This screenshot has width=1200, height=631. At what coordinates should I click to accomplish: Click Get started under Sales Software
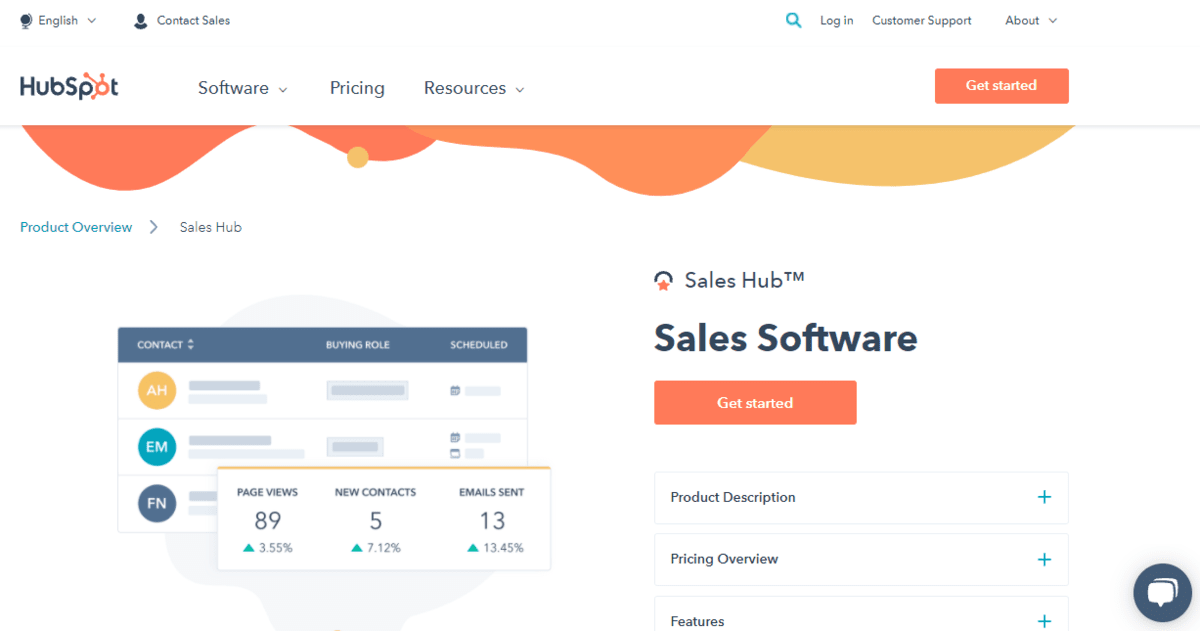pyautogui.click(x=755, y=403)
